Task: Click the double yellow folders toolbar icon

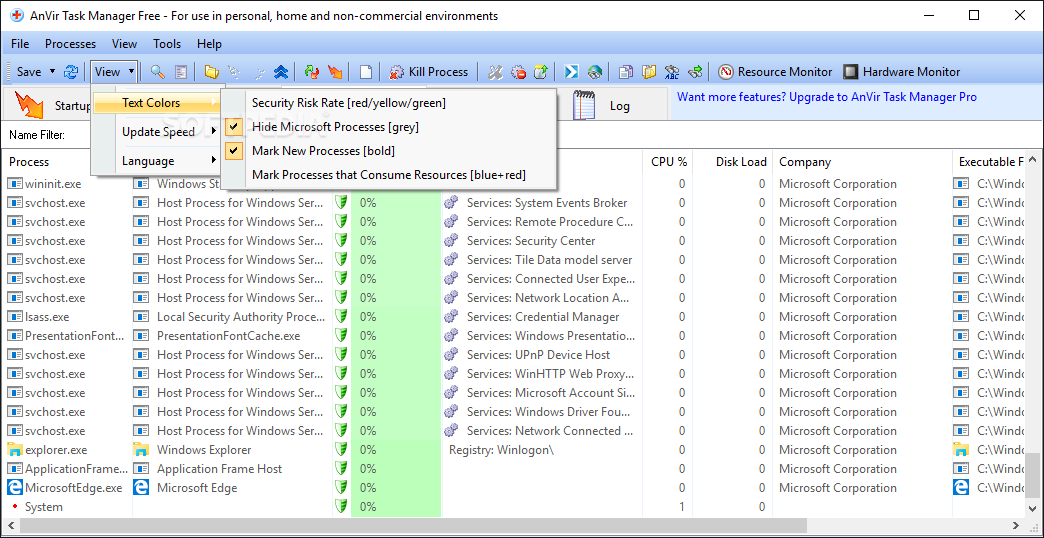Action: click(x=649, y=72)
